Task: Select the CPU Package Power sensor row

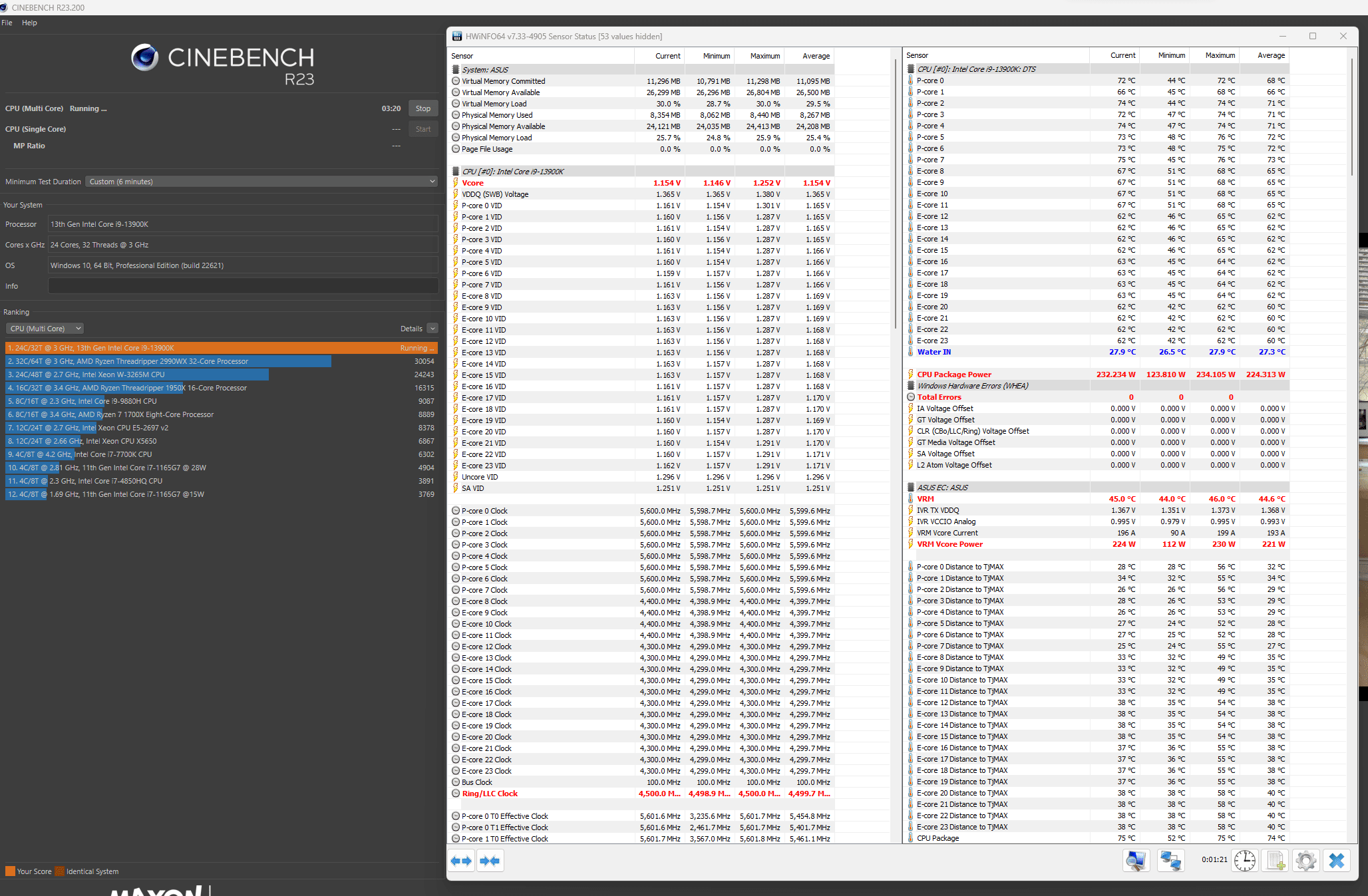Action: [x=954, y=374]
